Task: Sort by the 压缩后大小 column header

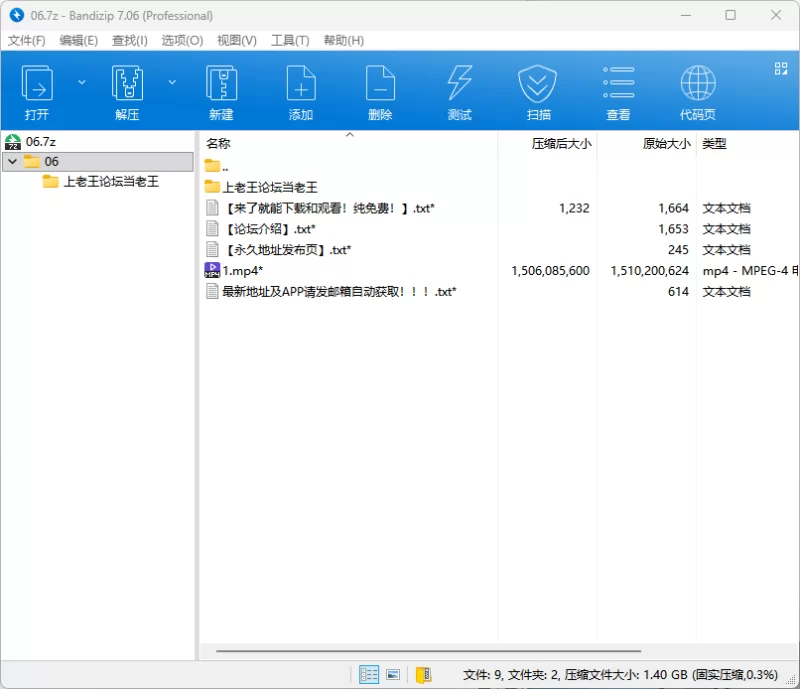Action: point(560,144)
